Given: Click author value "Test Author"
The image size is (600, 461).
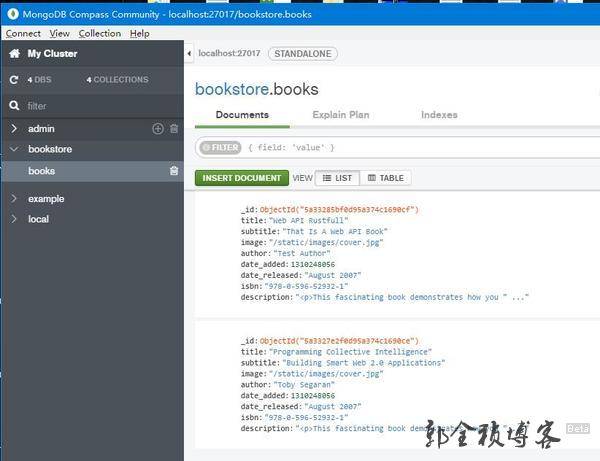Looking at the screenshot, I should click(x=302, y=253).
